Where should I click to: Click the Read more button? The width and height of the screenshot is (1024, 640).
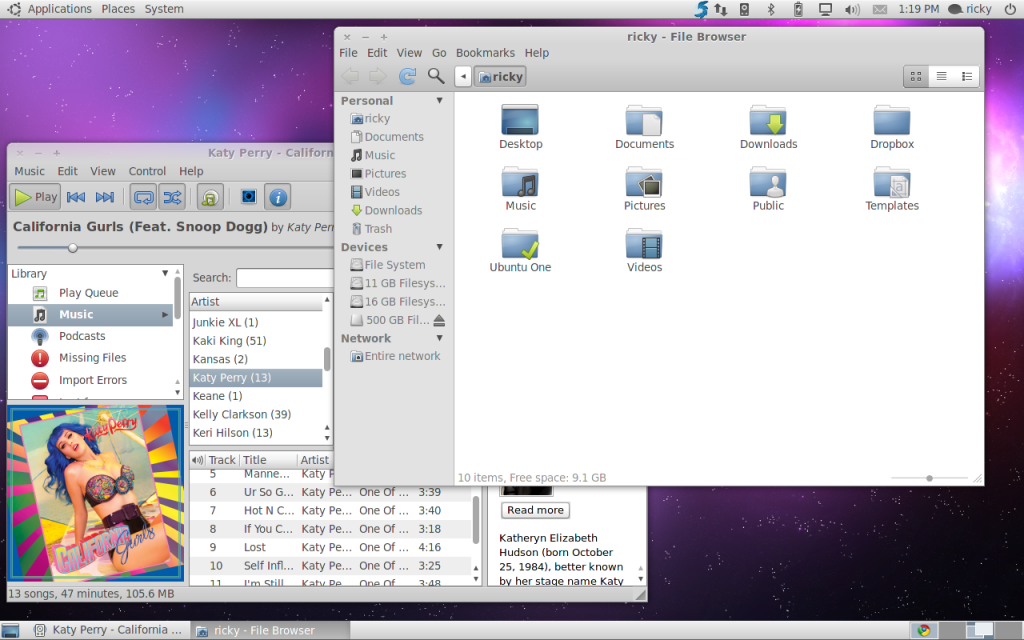[x=535, y=510]
